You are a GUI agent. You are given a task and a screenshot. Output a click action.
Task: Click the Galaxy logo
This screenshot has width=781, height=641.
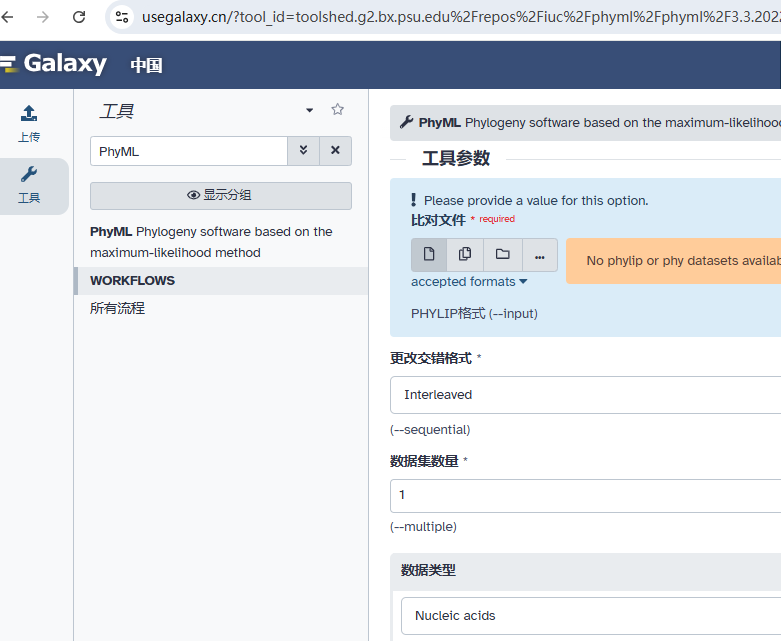54,64
